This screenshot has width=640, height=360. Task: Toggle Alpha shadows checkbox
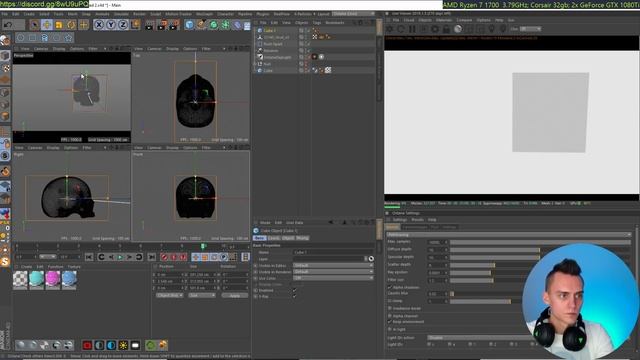point(390,287)
